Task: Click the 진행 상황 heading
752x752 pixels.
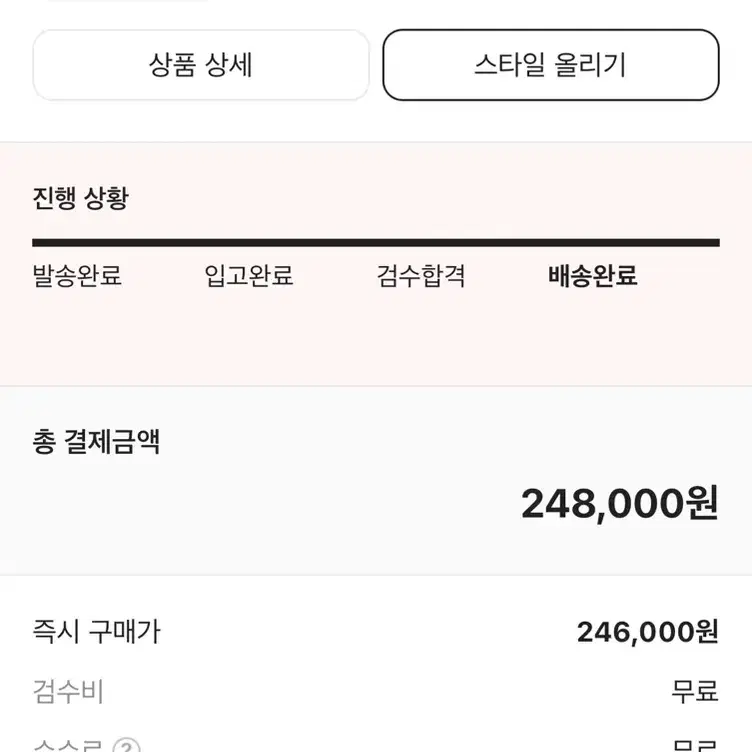Action: (81, 198)
